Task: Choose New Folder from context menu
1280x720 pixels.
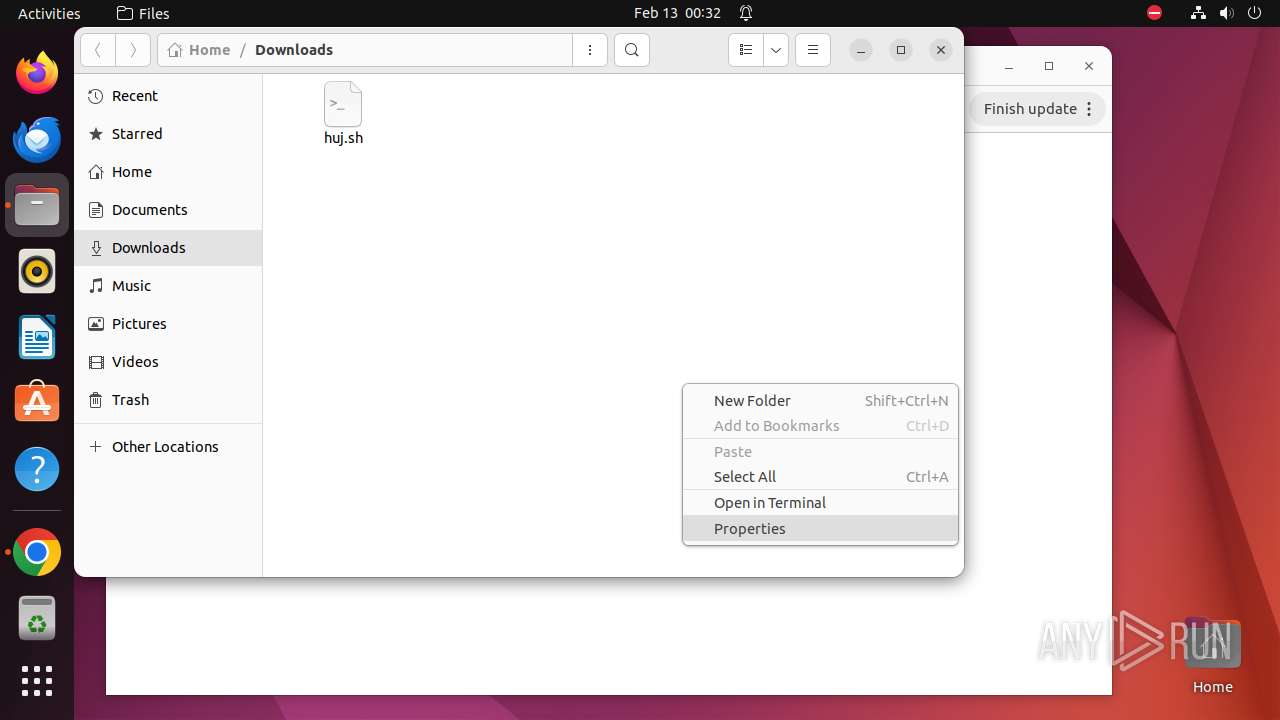Action: (x=820, y=401)
